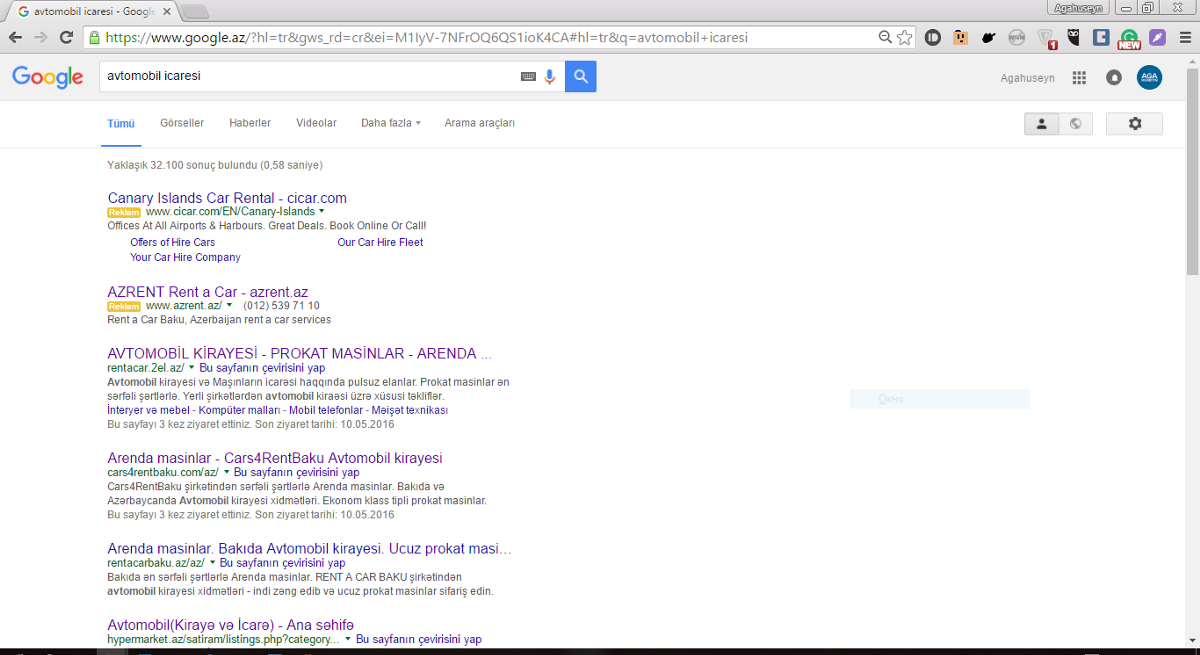Open the Google apps grid

1079,78
